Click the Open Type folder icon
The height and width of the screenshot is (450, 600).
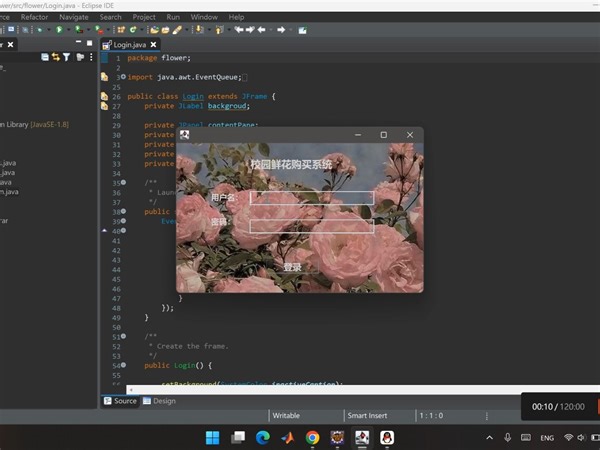click(155, 29)
